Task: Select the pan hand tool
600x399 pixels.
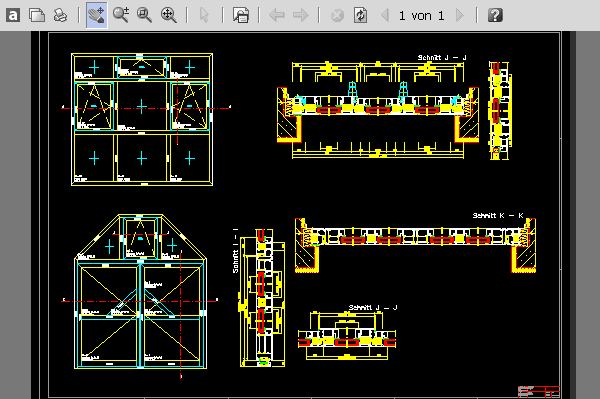Action: tap(96, 15)
